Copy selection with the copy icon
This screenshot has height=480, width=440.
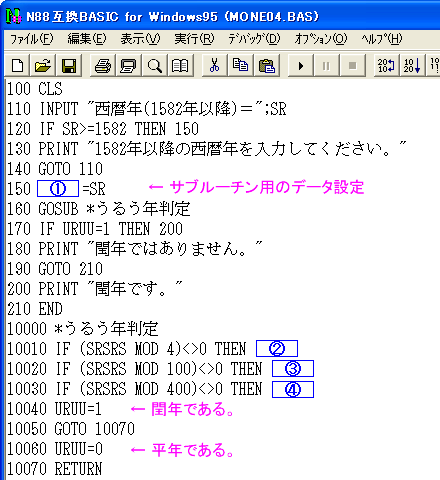point(240,66)
